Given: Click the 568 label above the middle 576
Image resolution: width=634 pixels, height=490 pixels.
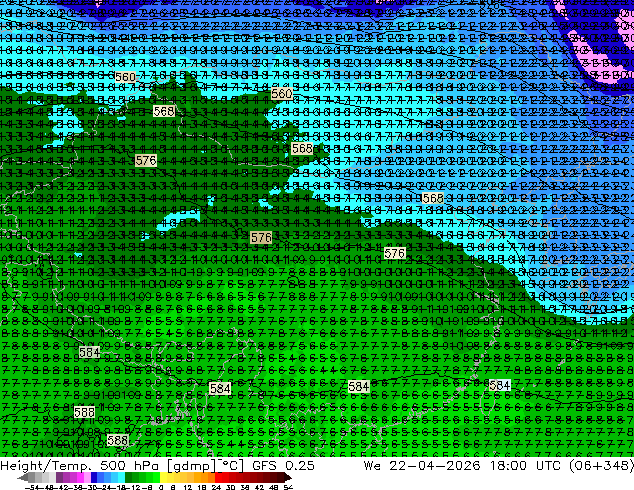Looking at the screenshot, I should point(302,149).
